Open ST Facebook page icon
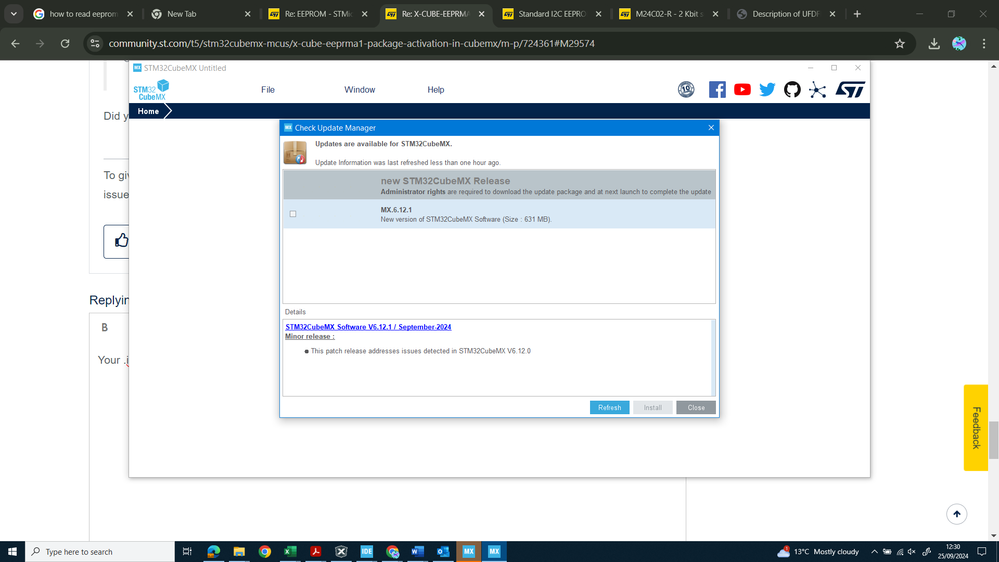 [717, 90]
